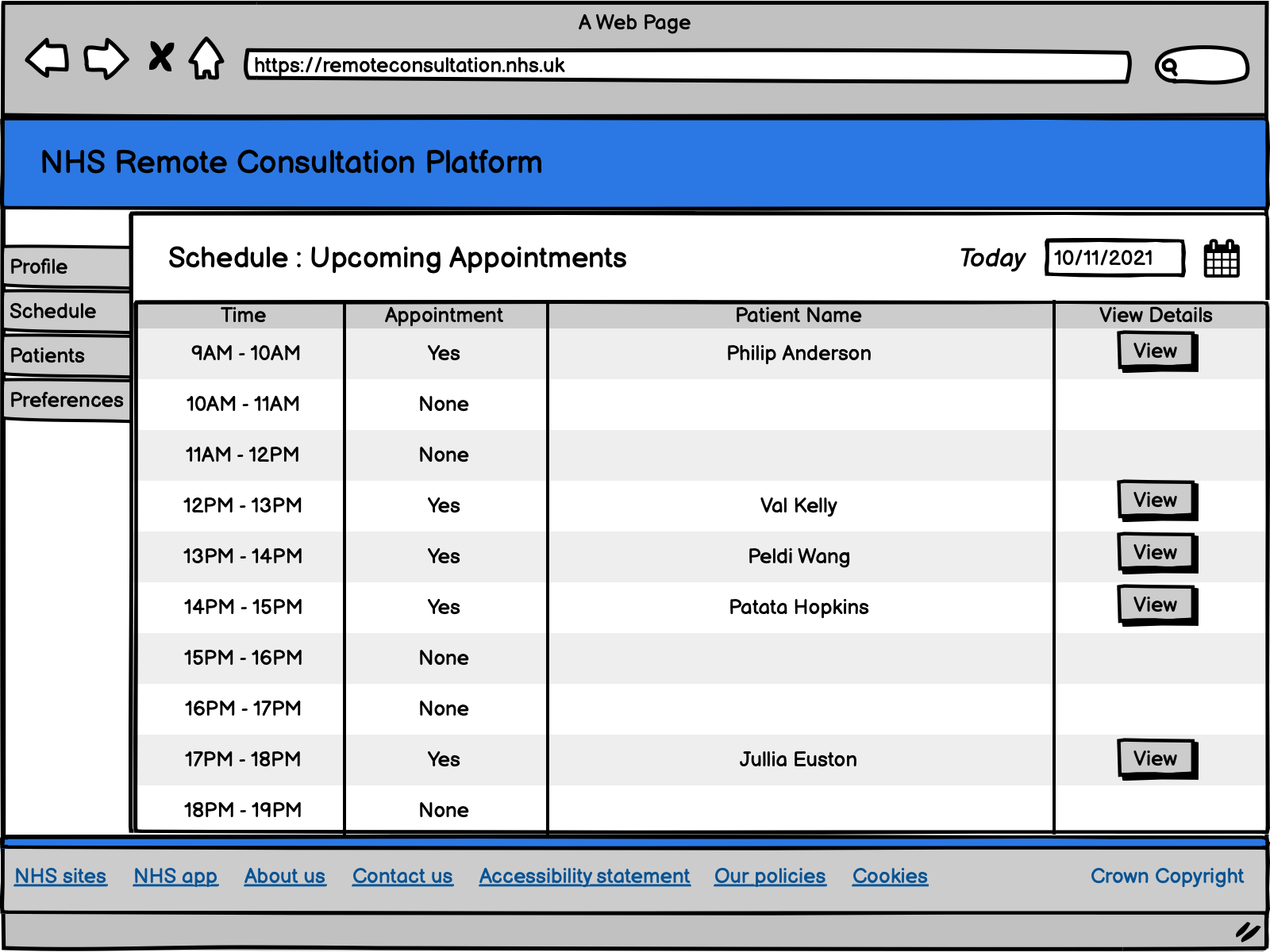Click the window resize grip handle
Screen dimensions: 1270x952
1248,931
